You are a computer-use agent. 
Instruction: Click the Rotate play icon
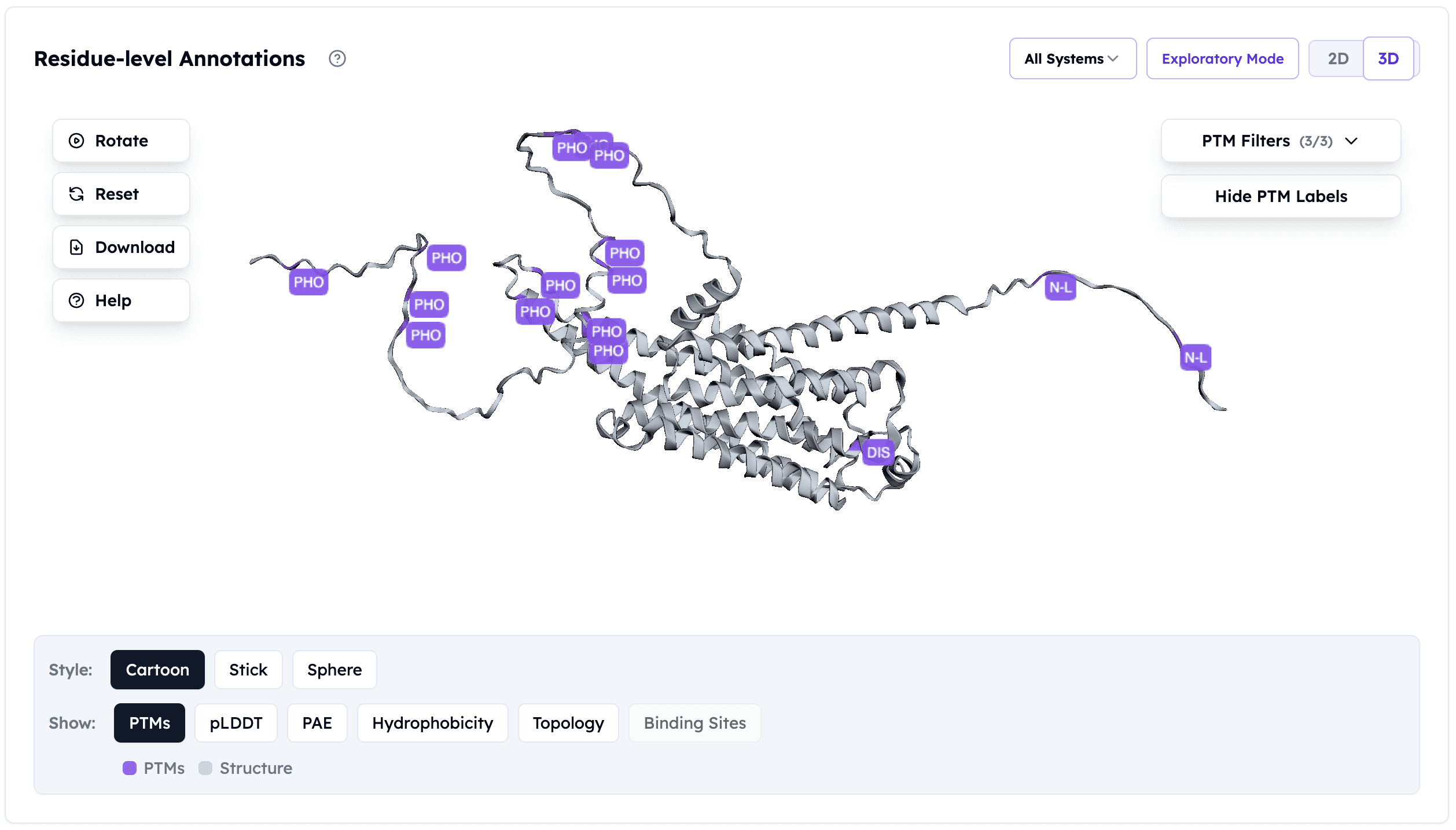coord(76,141)
